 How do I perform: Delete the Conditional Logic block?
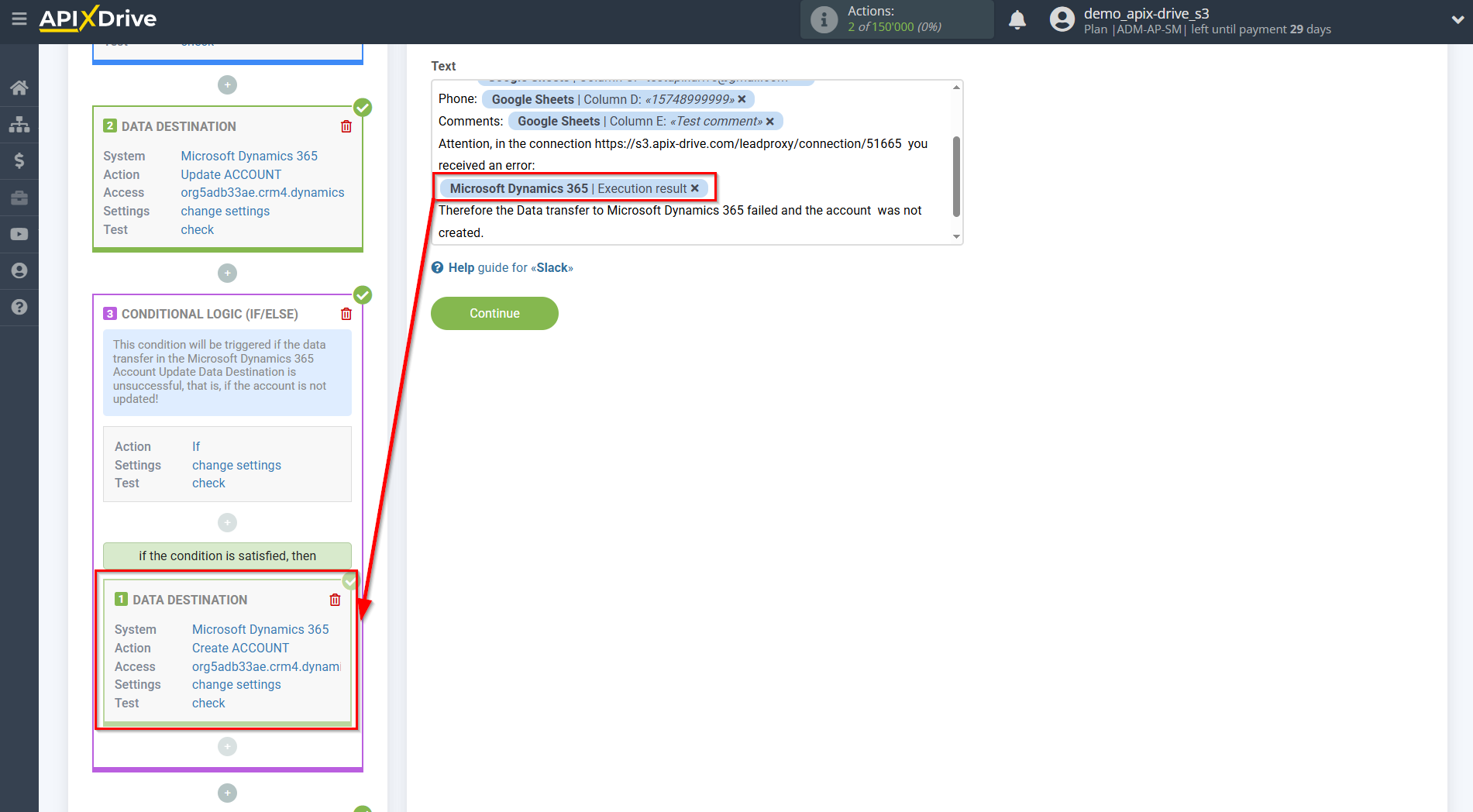(x=346, y=314)
